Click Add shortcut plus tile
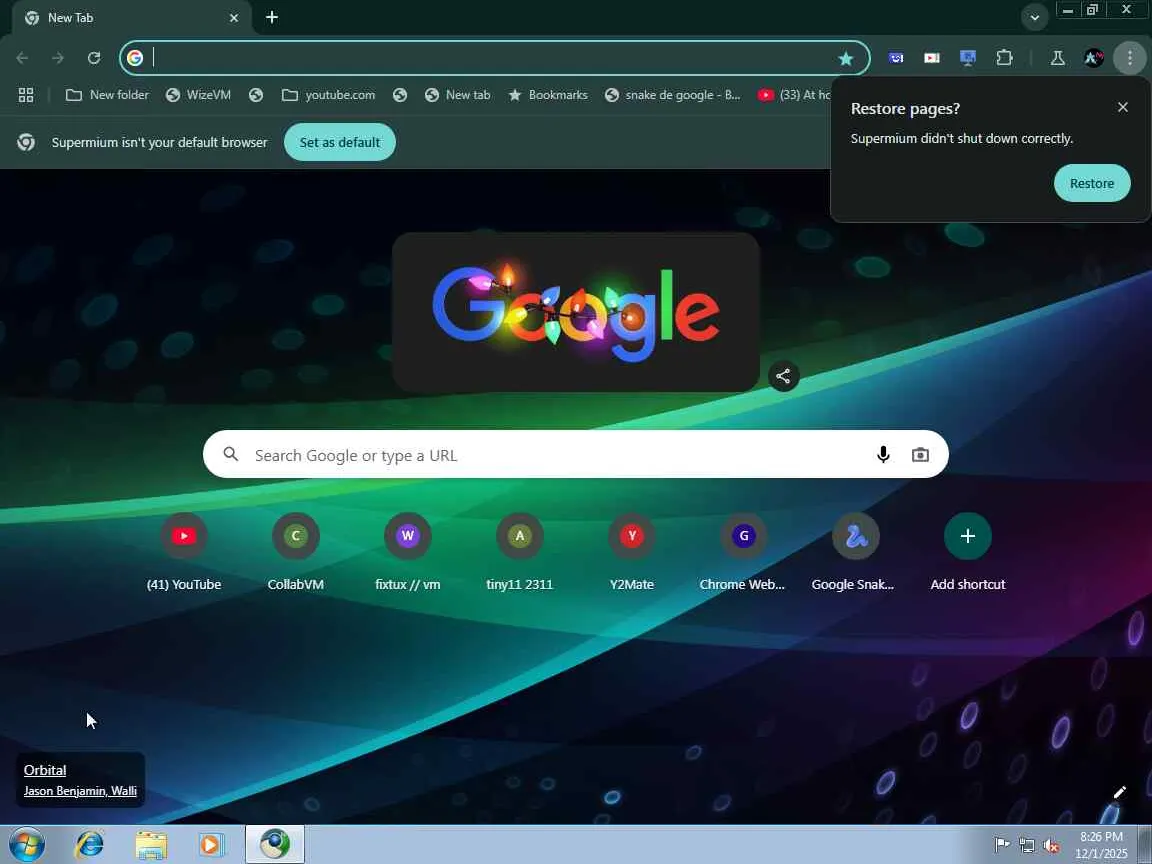Screen dimensions: 1152x864 click(968, 553)
